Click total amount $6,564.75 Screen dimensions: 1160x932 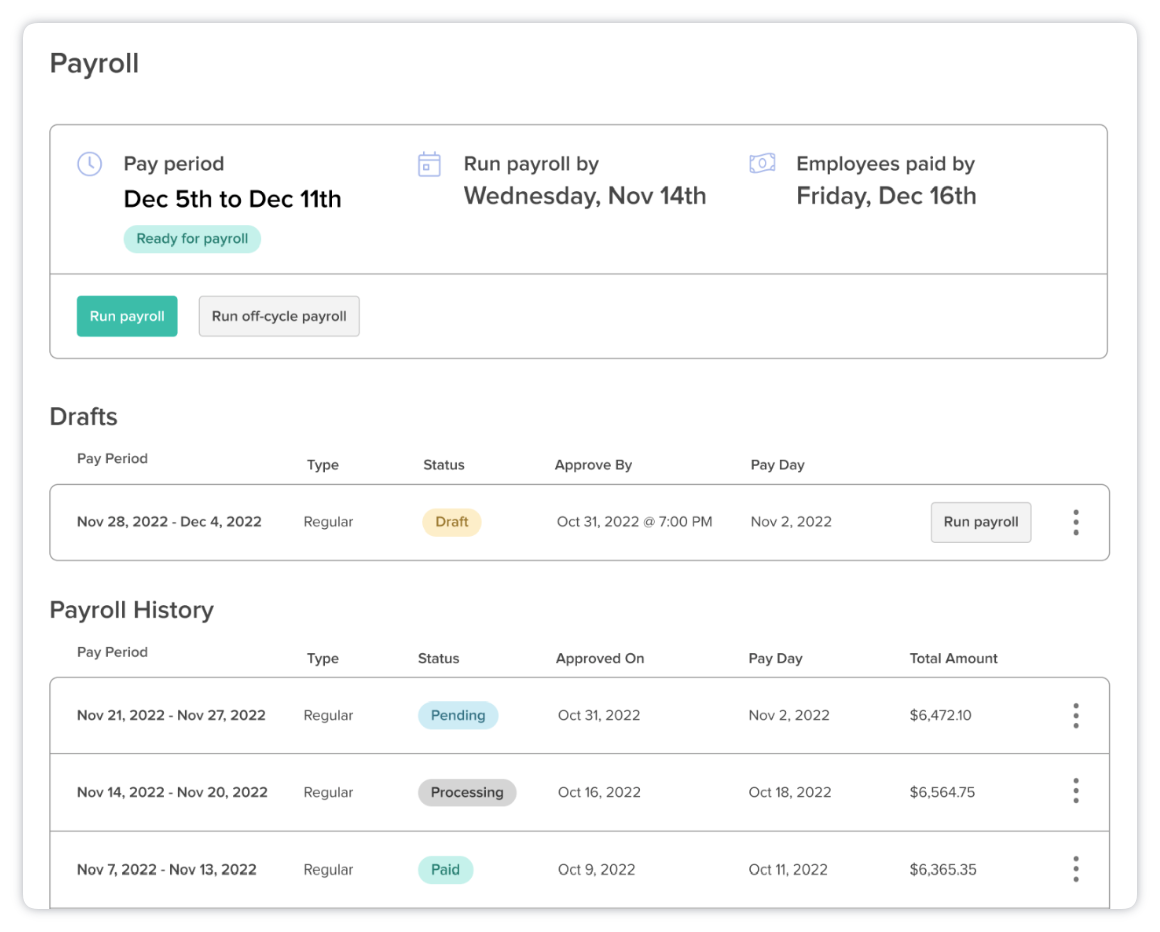942,792
